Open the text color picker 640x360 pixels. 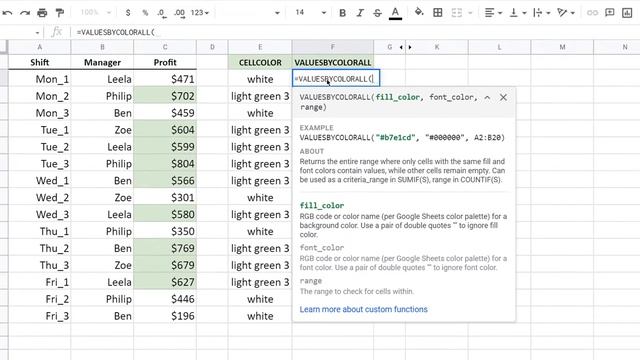395,13
